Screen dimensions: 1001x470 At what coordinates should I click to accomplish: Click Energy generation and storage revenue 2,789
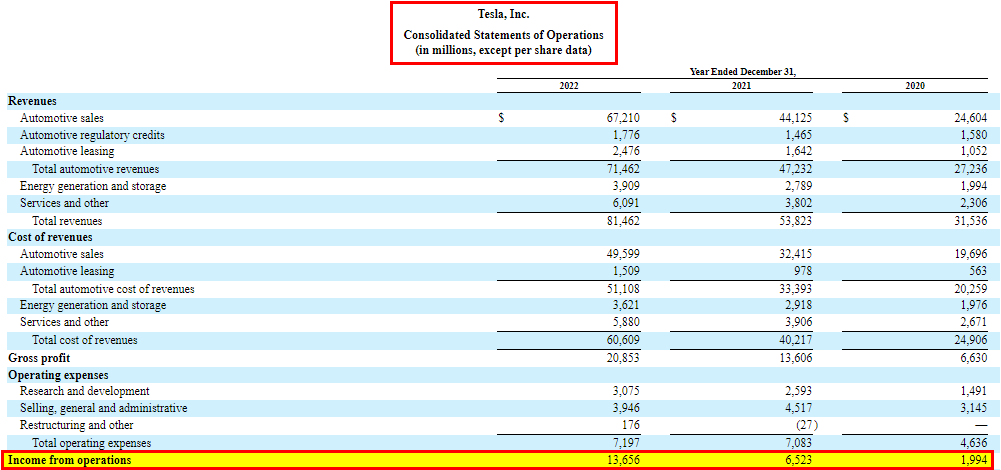coord(799,186)
